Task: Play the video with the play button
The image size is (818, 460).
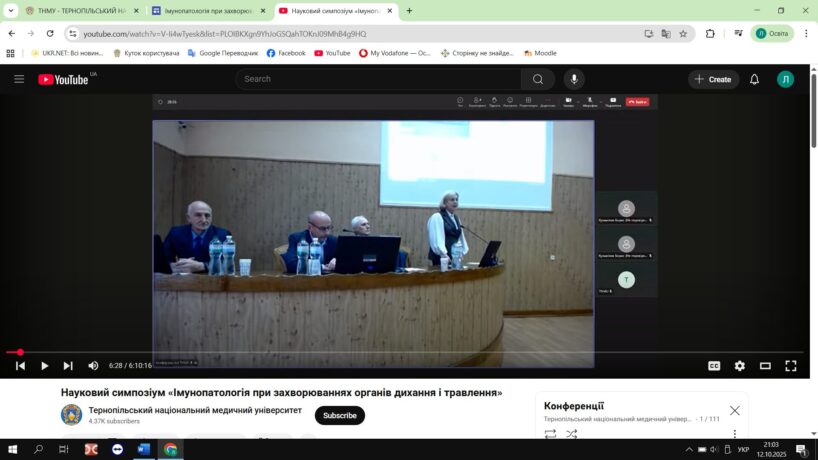Action: (44, 366)
